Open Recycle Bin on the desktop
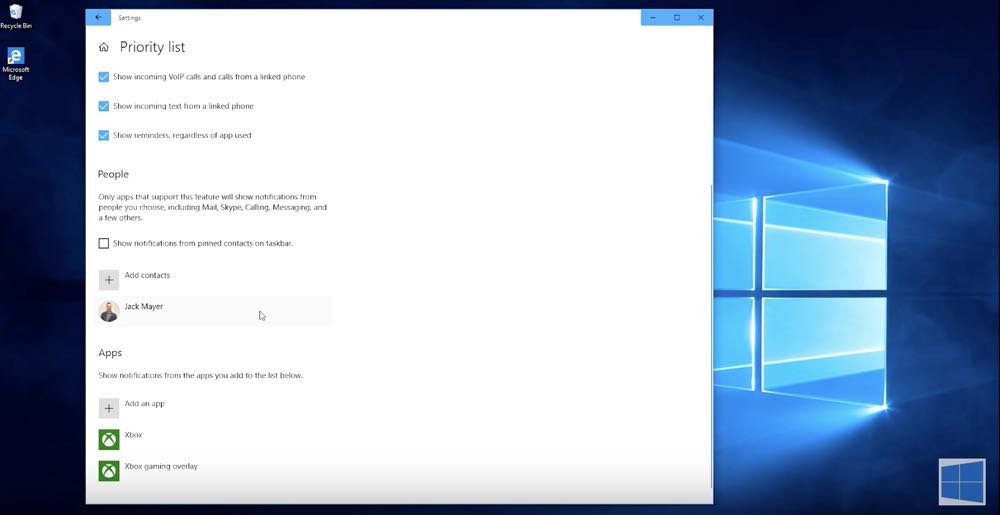Screen dimensions: 1000x515 coord(15,17)
